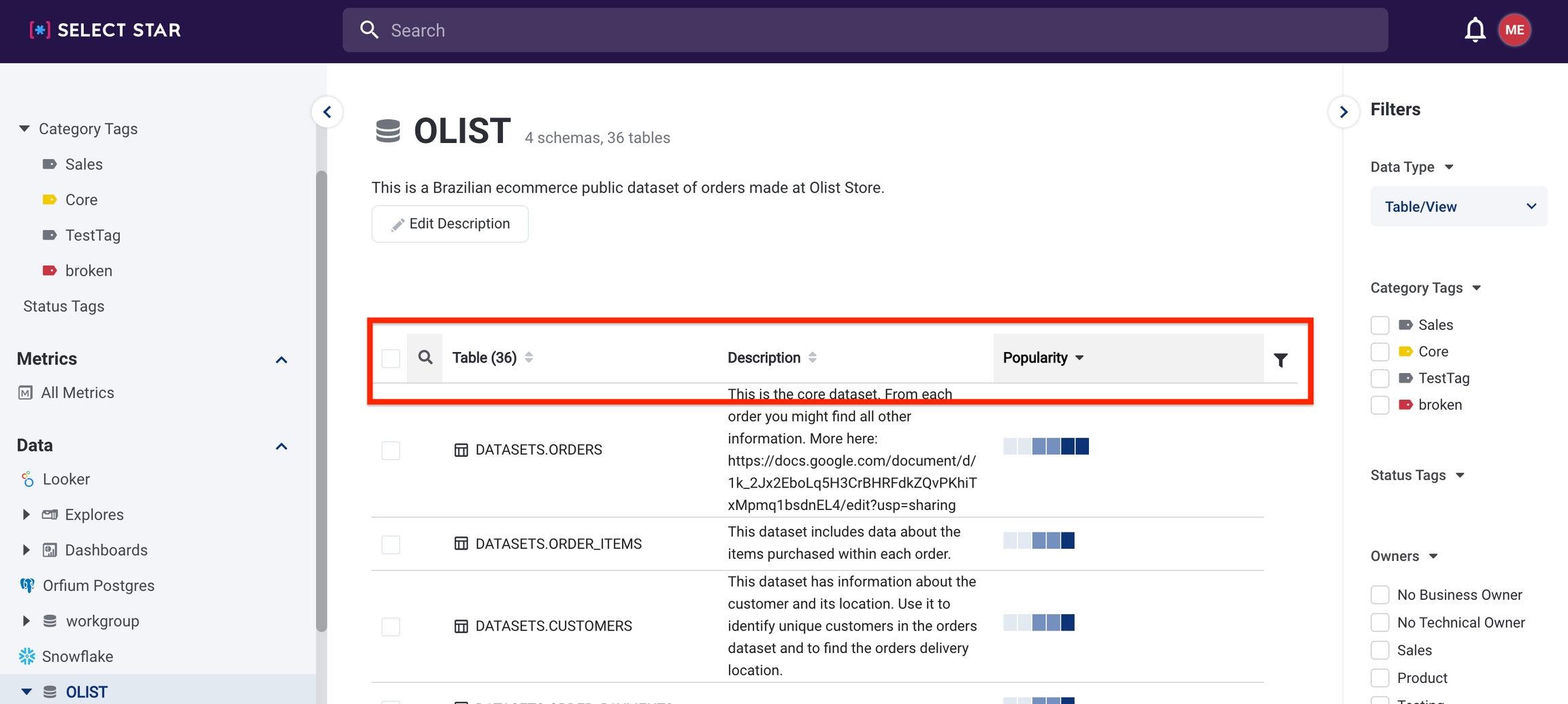Open the DATASETS.ORDER_ITEMS table link
The image size is (1568, 704).
pyautogui.click(x=558, y=544)
